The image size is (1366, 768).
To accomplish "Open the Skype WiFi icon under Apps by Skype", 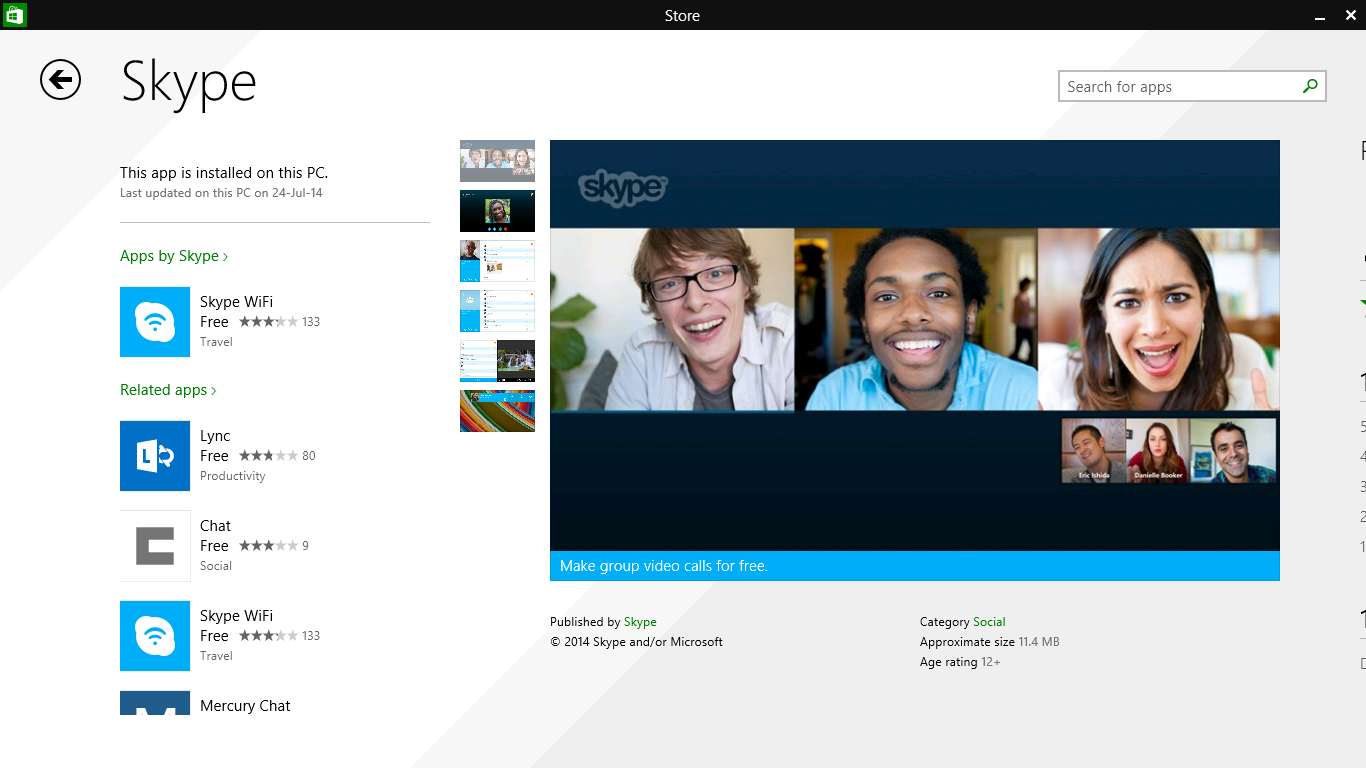I will coord(155,322).
